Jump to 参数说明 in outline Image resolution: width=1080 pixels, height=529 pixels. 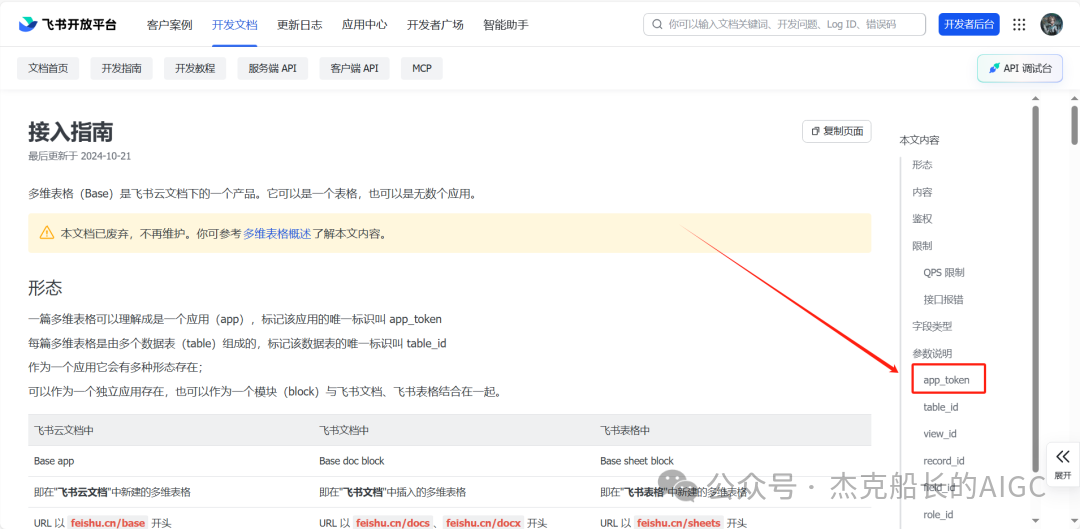click(x=932, y=353)
